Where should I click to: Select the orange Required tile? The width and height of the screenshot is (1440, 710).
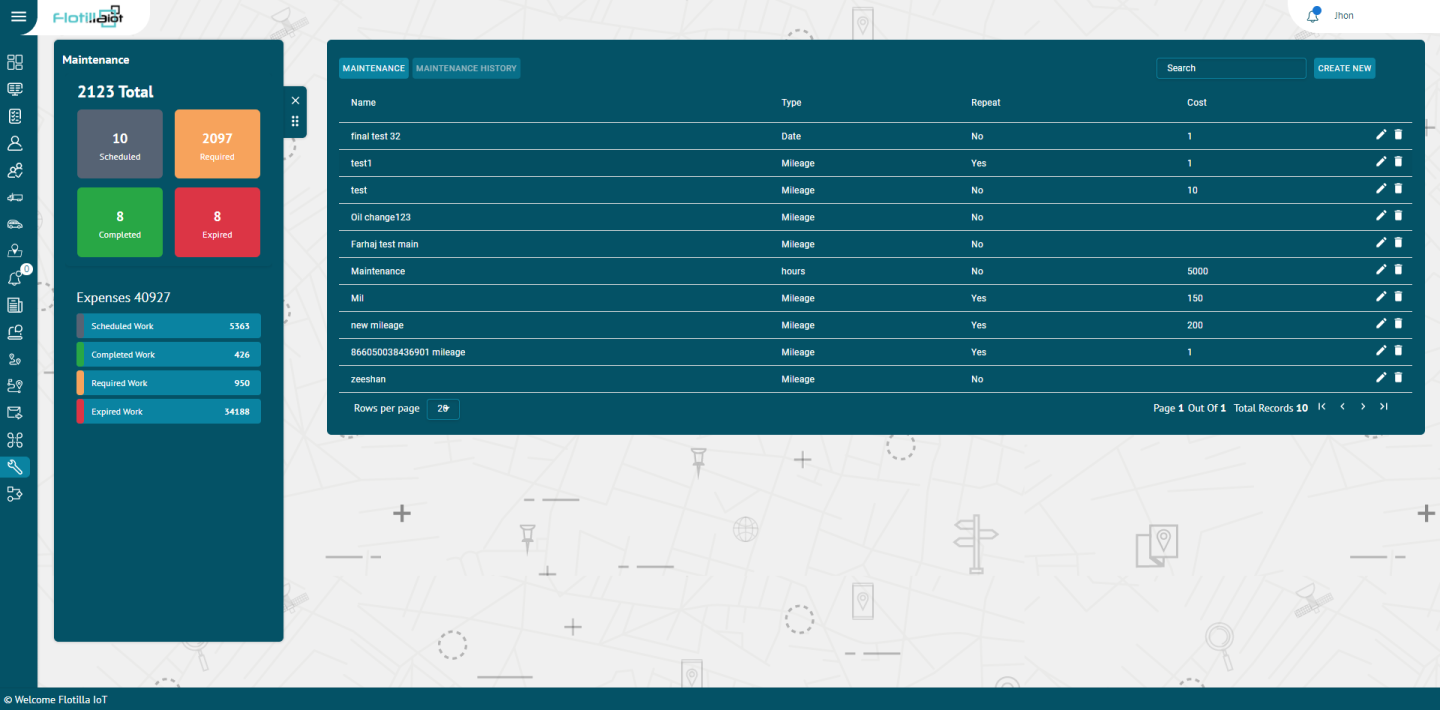(217, 144)
